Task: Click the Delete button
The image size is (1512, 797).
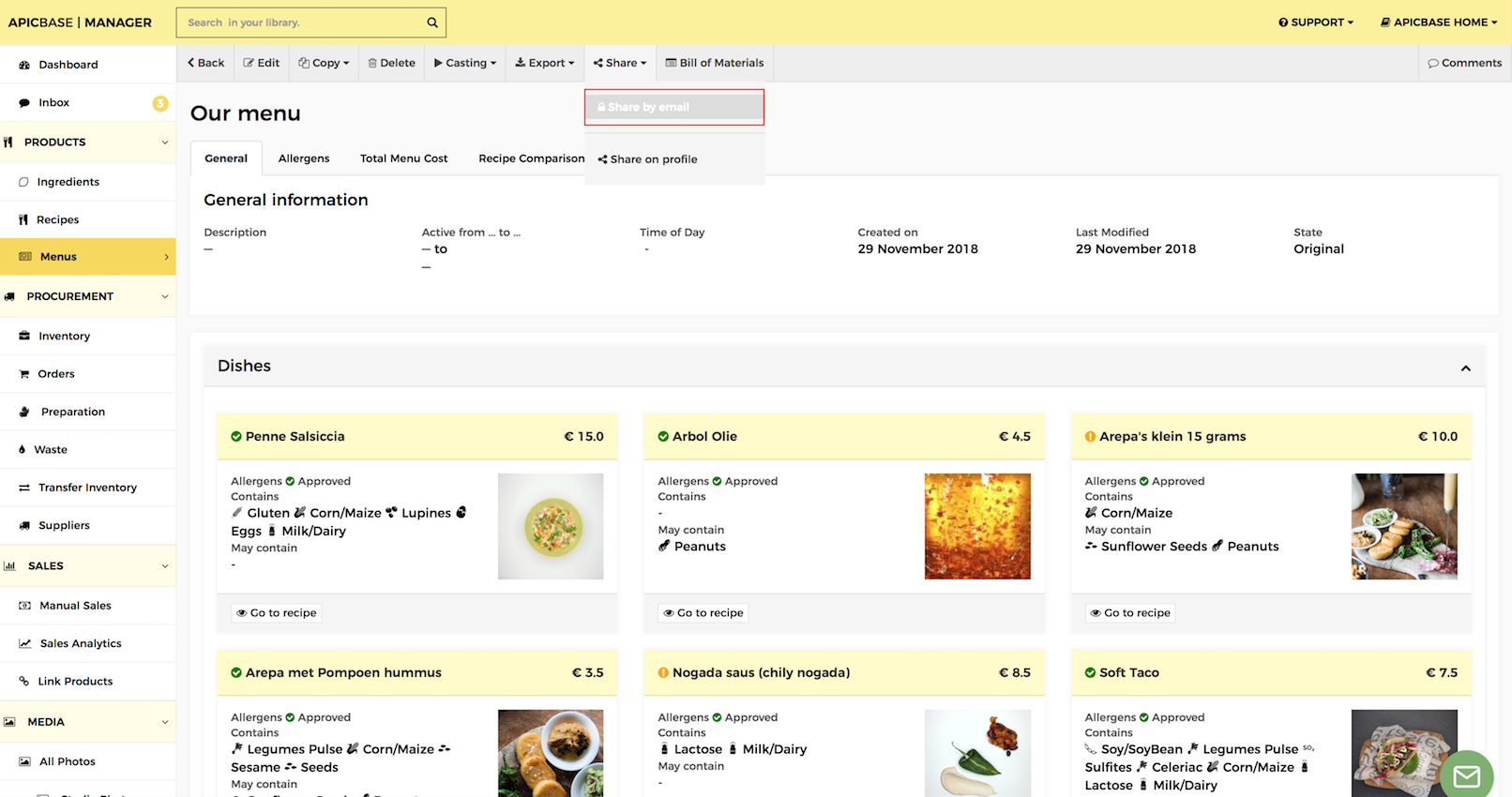Action: coord(392,63)
